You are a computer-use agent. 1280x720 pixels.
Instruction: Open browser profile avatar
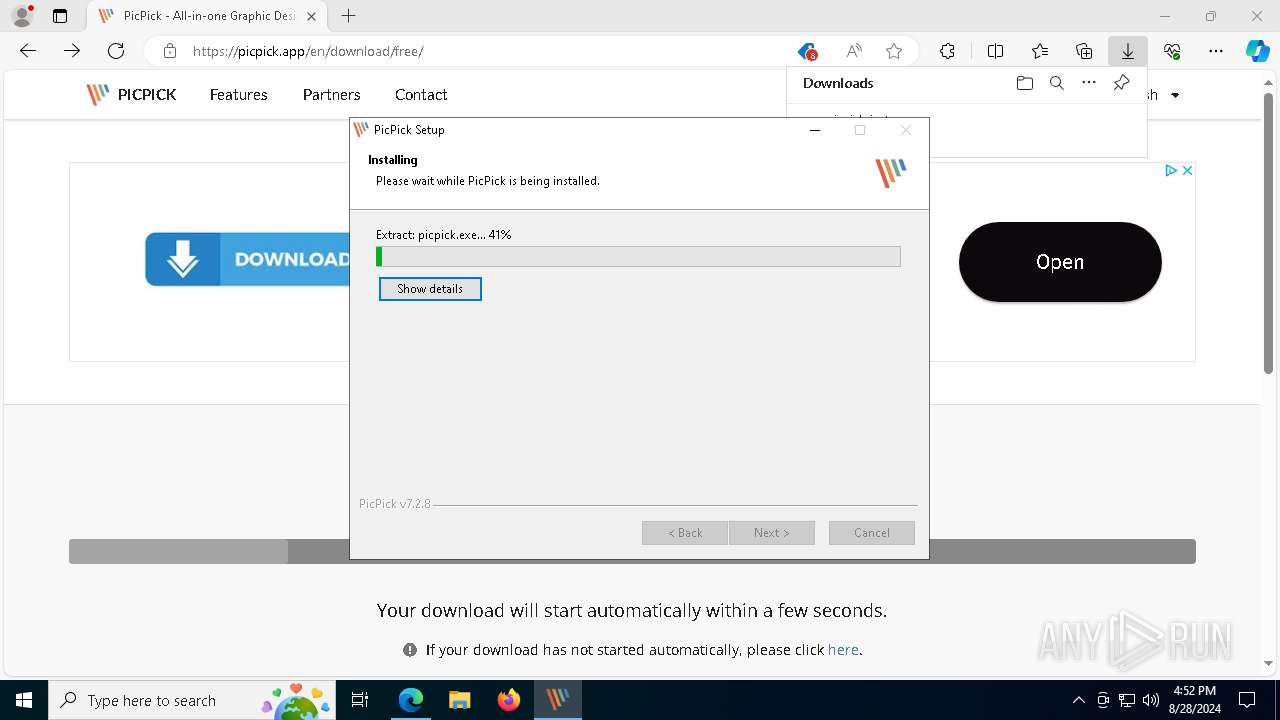pyautogui.click(x=22, y=16)
